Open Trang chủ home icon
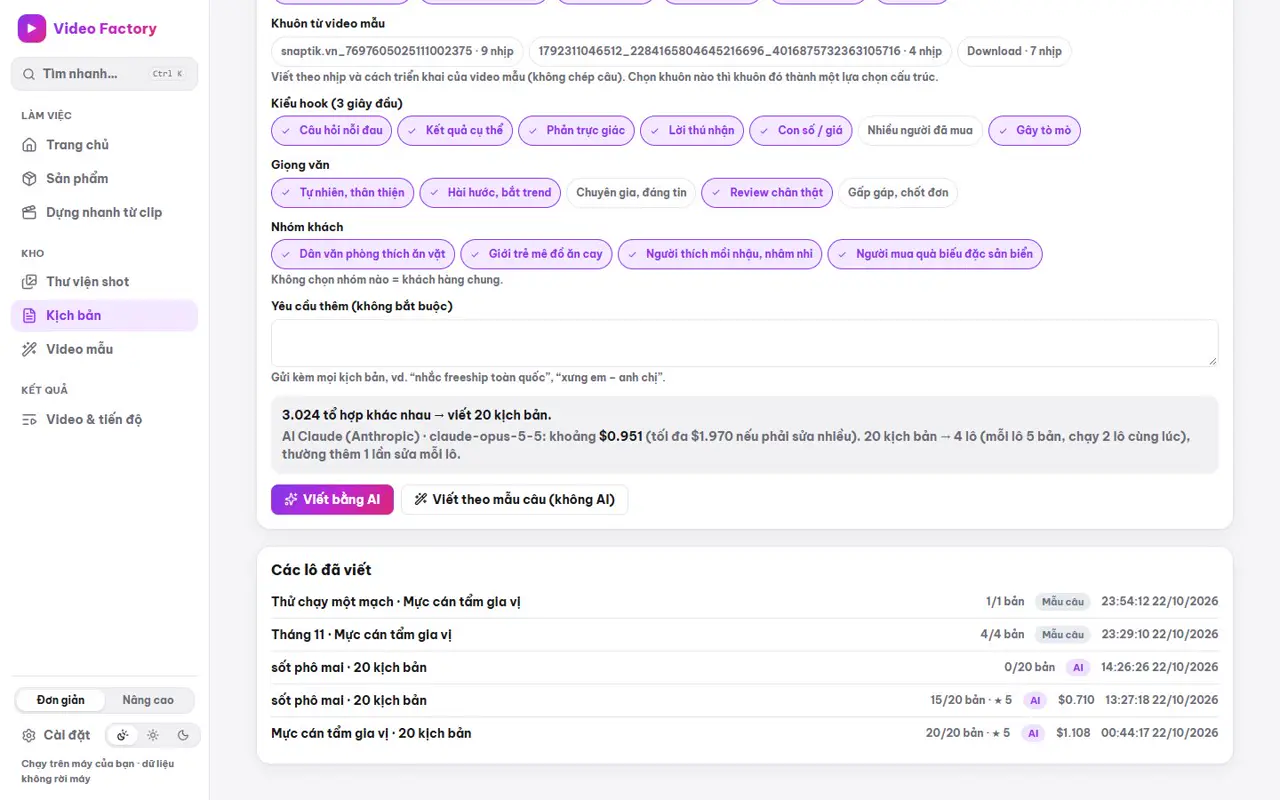Screen dimensions: 1280x800 point(29,145)
